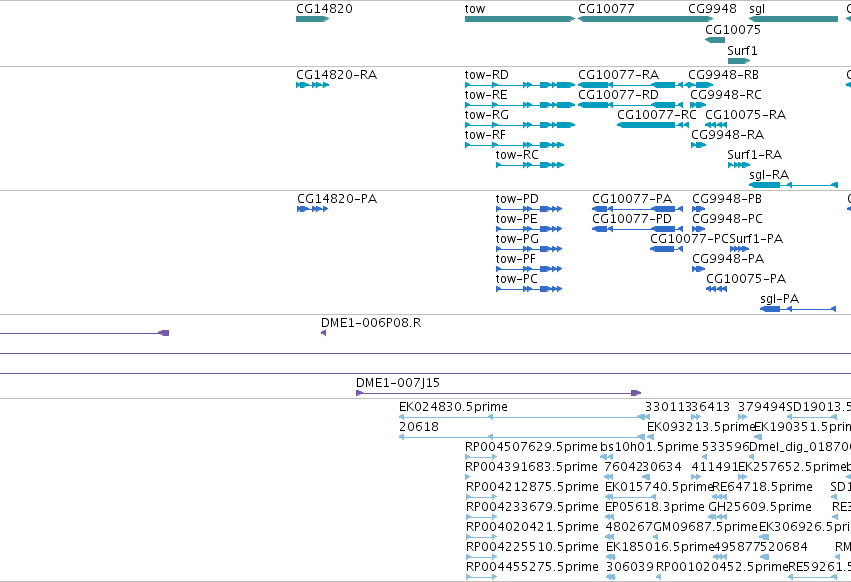Image resolution: width=851 pixels, height=582 pixels.
Task: Click EST RP004225510.5prime
Action: point(481,557)
